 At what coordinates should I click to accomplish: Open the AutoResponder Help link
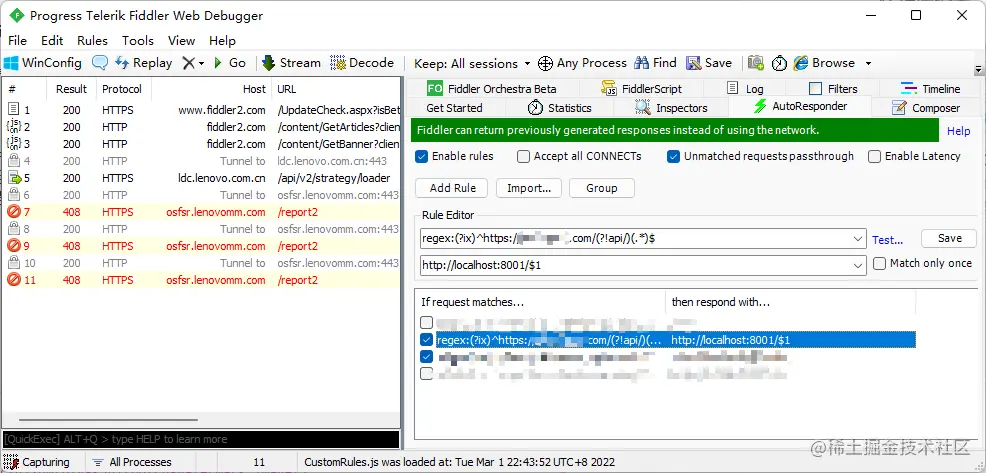[959, 131]
